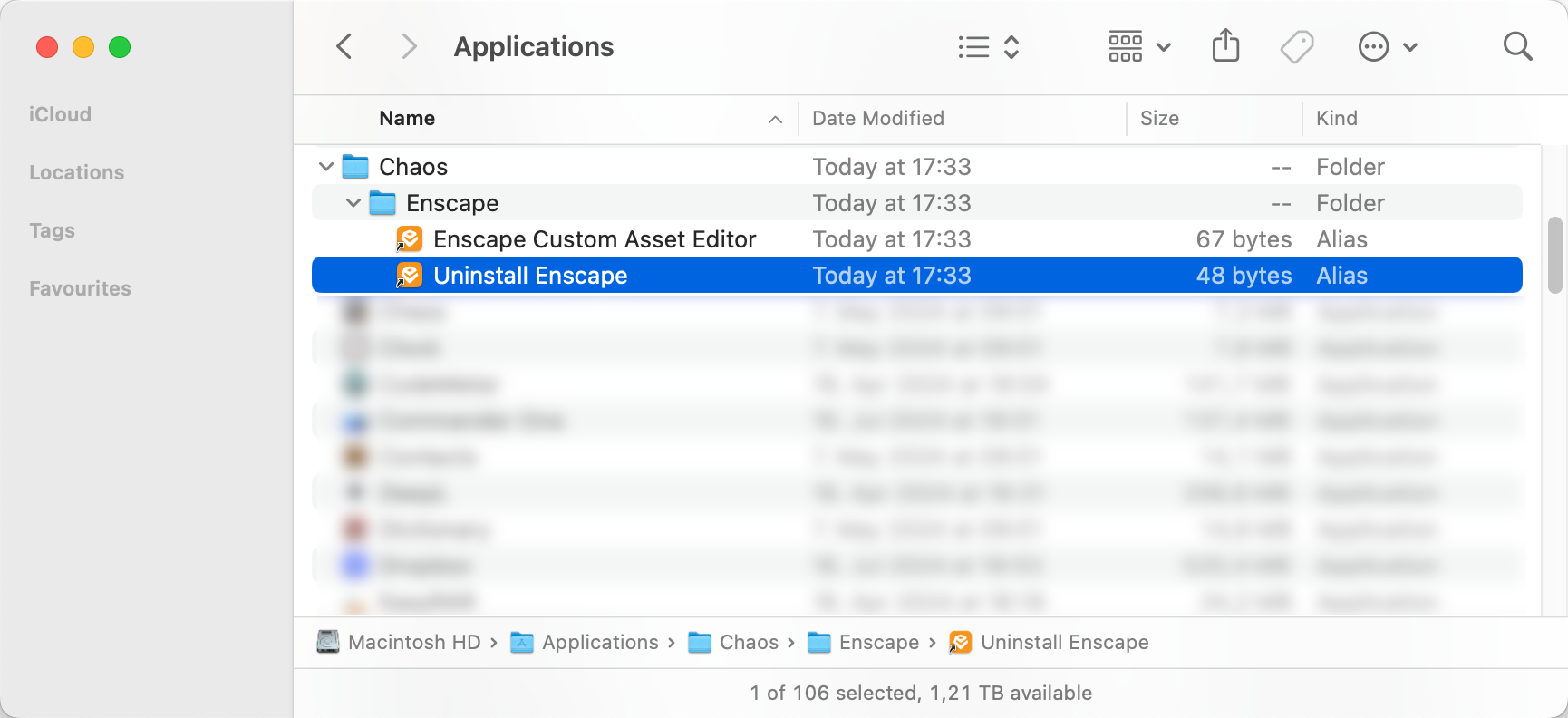Click the Search magnifier icon
This screenshot has width=1568, height=718.
(x=1517, y=46)
